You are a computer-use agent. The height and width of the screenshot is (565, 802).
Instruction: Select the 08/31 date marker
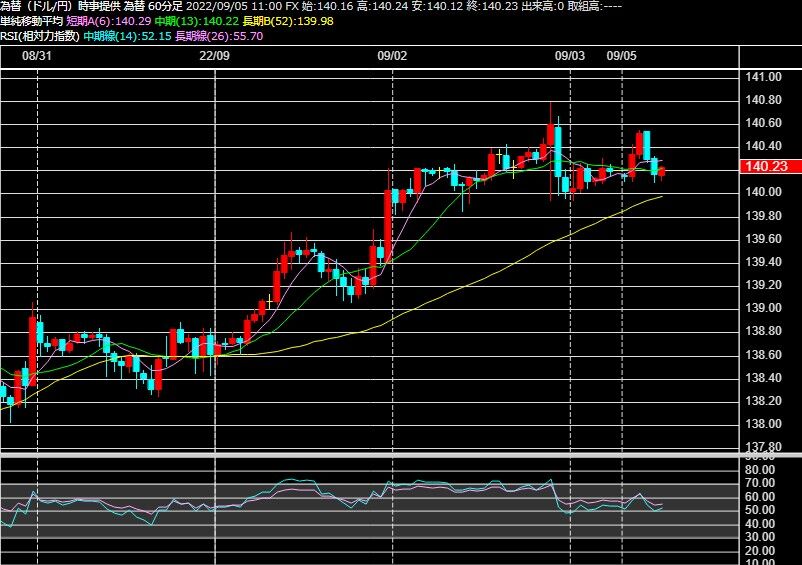click(37, 56)
